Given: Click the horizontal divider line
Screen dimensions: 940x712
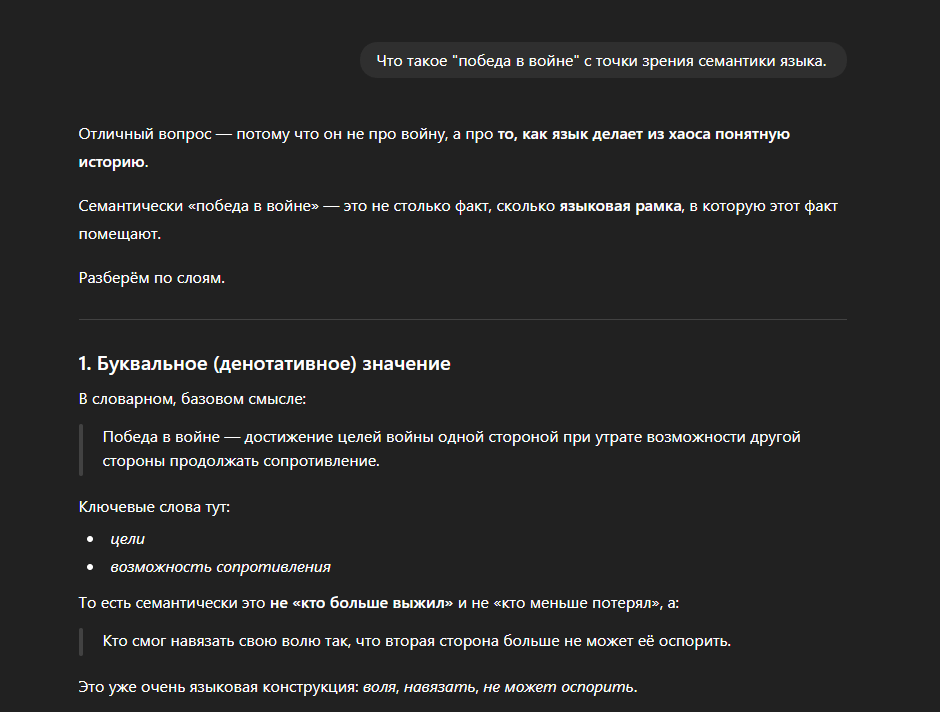Looking at the screenshot, I should click(x=462, y=320).
